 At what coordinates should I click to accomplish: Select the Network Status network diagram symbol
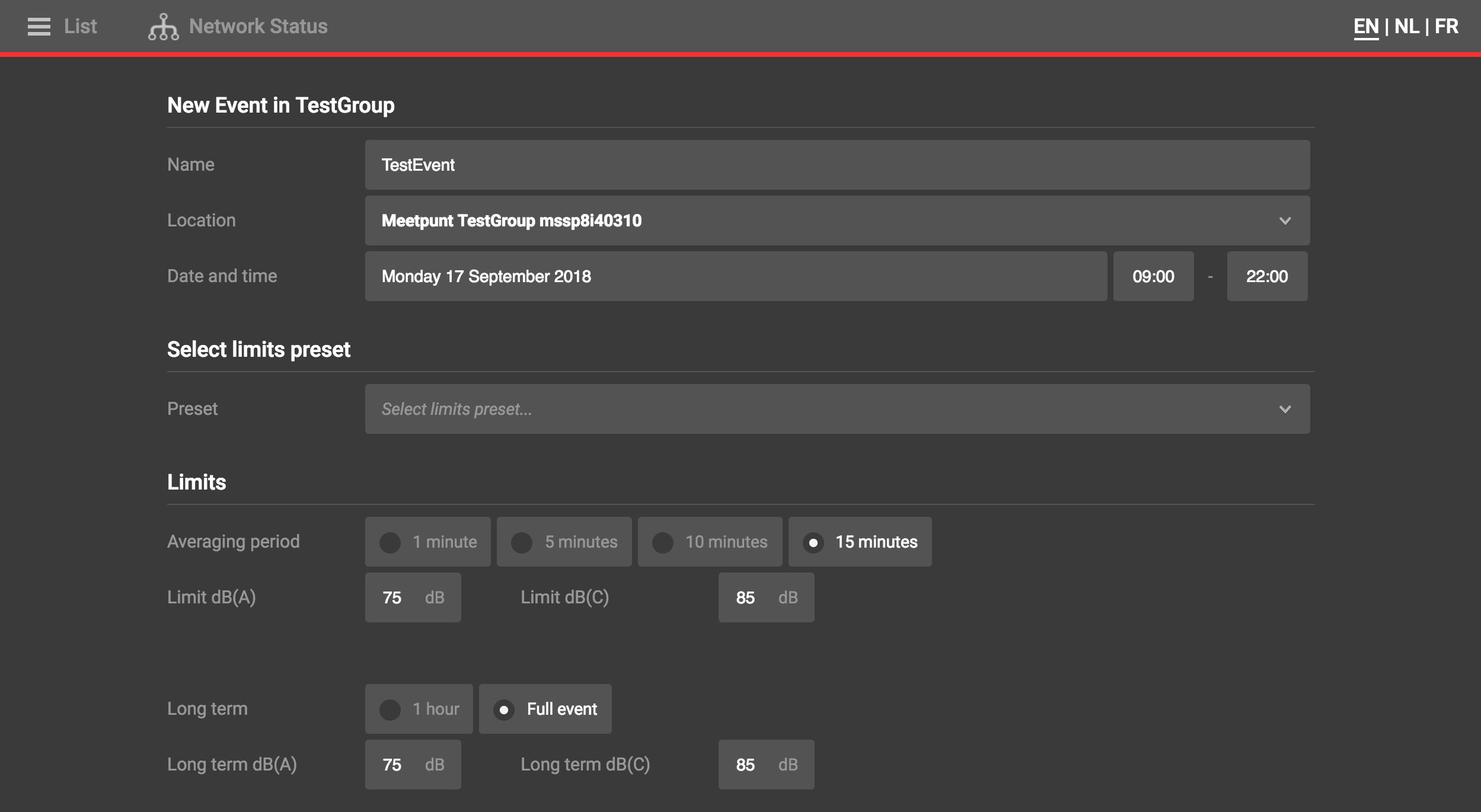tap(164, 26)
